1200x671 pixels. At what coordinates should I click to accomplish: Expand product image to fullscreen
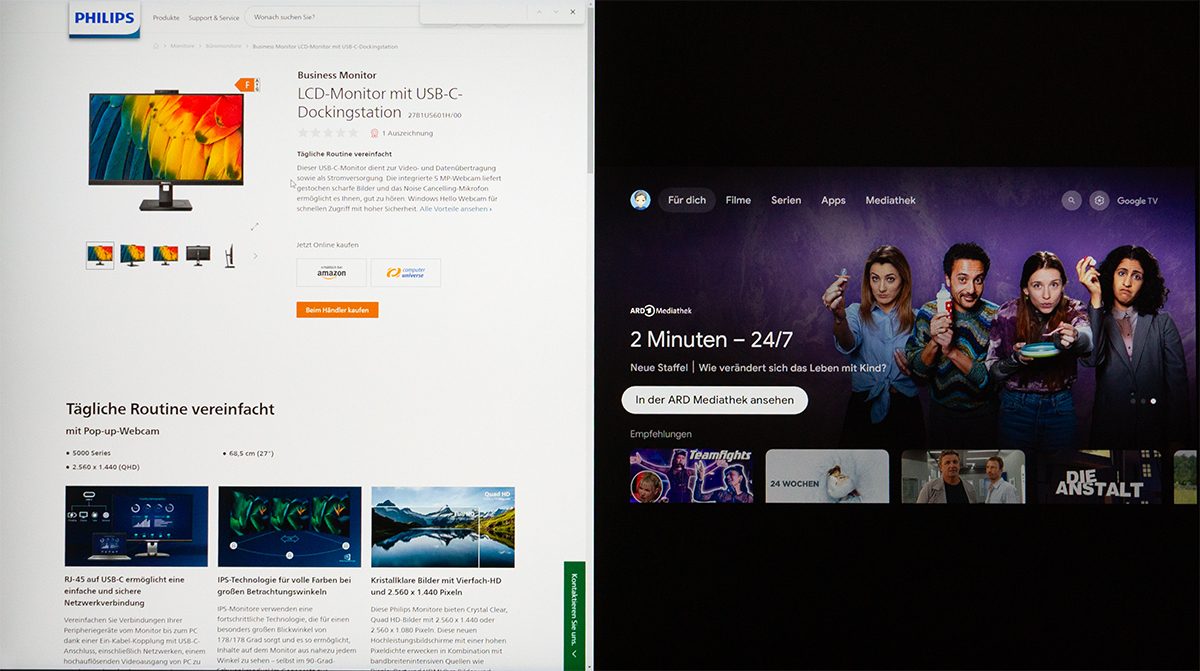pyautogui.click(x=254, y=227)
